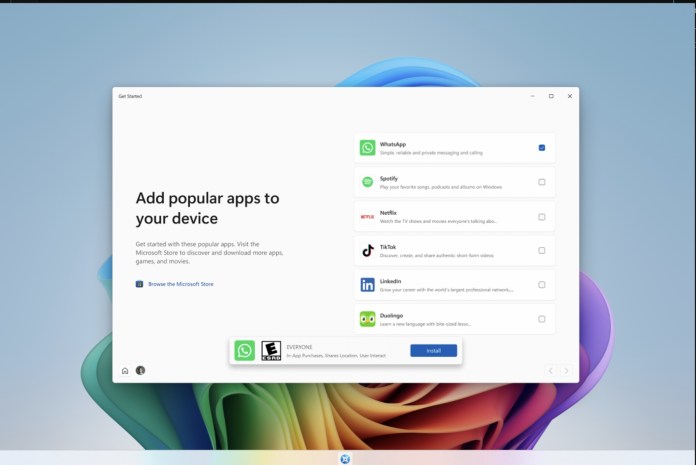Click the TikTok app icon
The image size is (696, 465).
coord(368,251)
